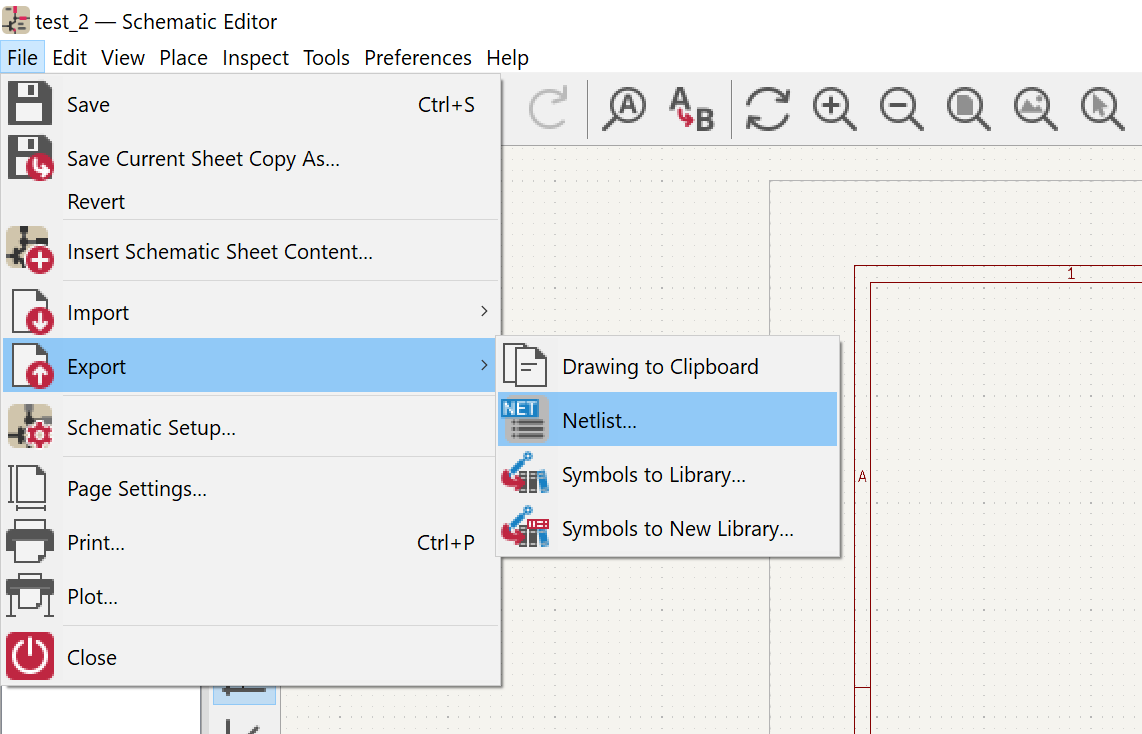This screenshot has height=734, width=1142.
Task: Open the Tools menu
Action: tap(326, 58)
